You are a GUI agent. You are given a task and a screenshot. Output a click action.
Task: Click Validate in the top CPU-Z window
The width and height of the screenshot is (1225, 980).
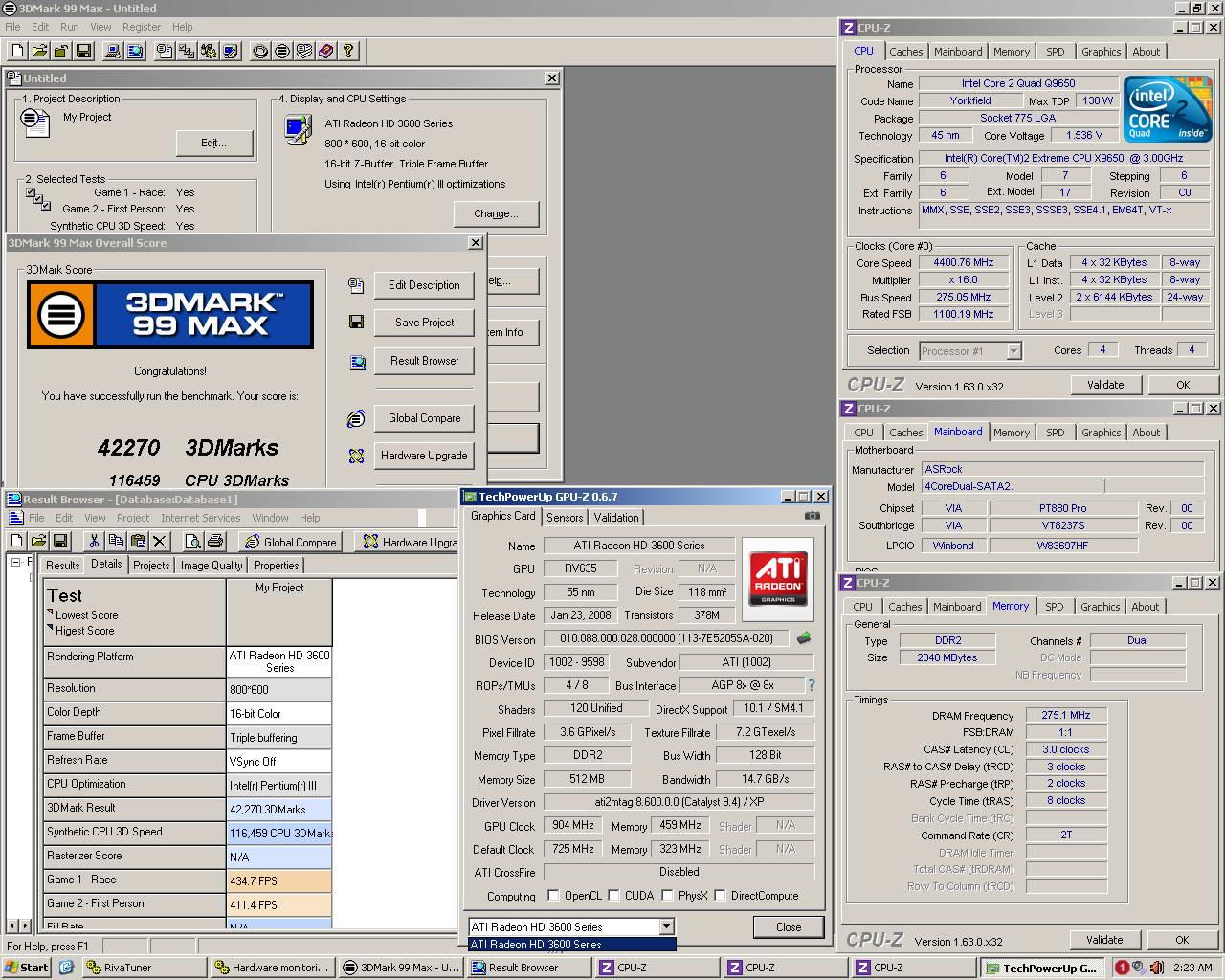[x=1105, y=385]
